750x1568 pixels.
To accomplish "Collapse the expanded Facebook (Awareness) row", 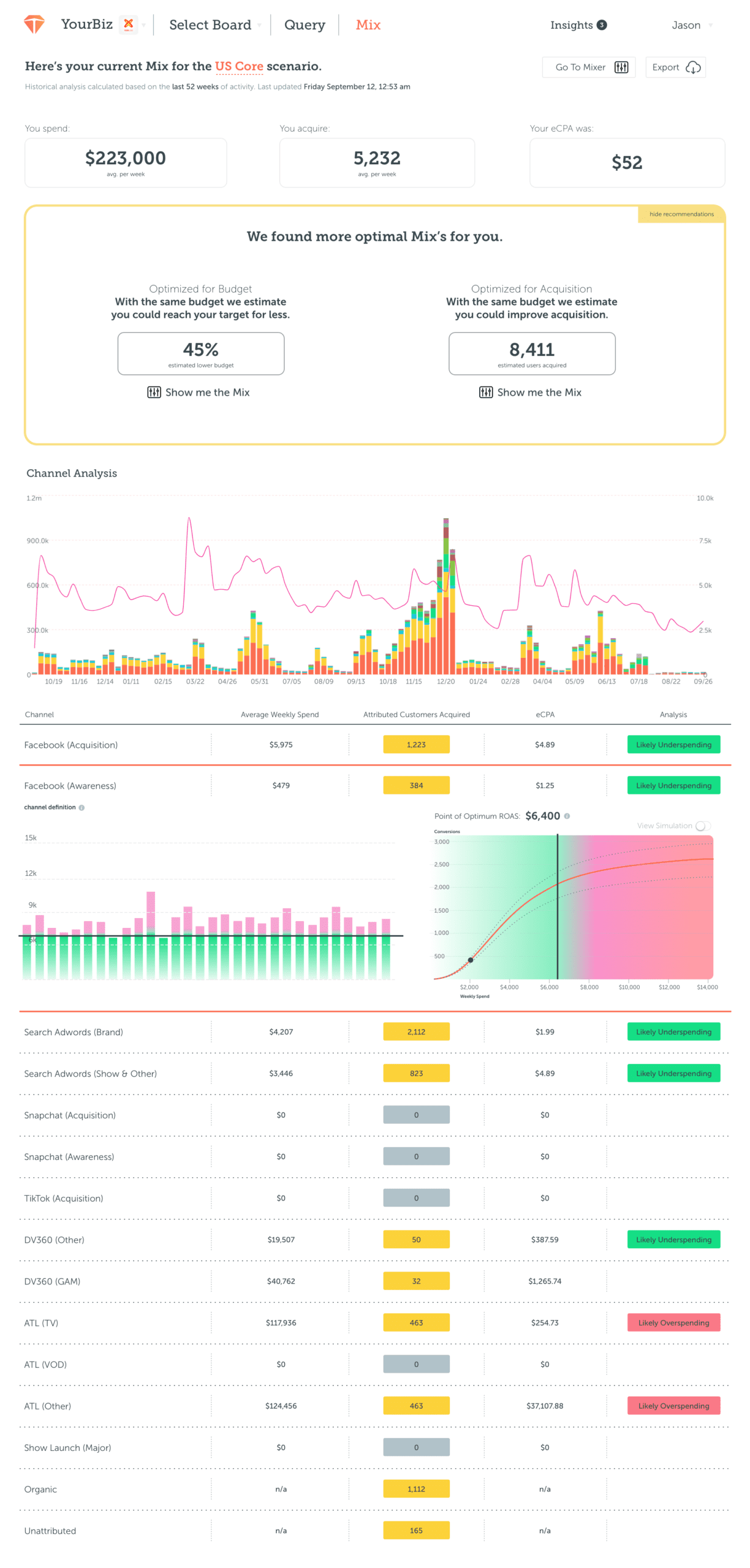I will tap(70, 785).
